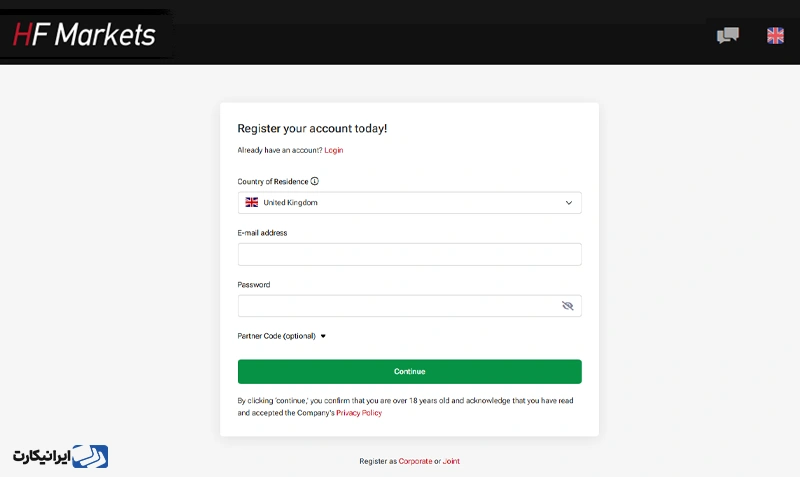The width and height of the screenshot is (800, 477).
Task: Expand the Partner Code (optional) section
Action: 281,336
